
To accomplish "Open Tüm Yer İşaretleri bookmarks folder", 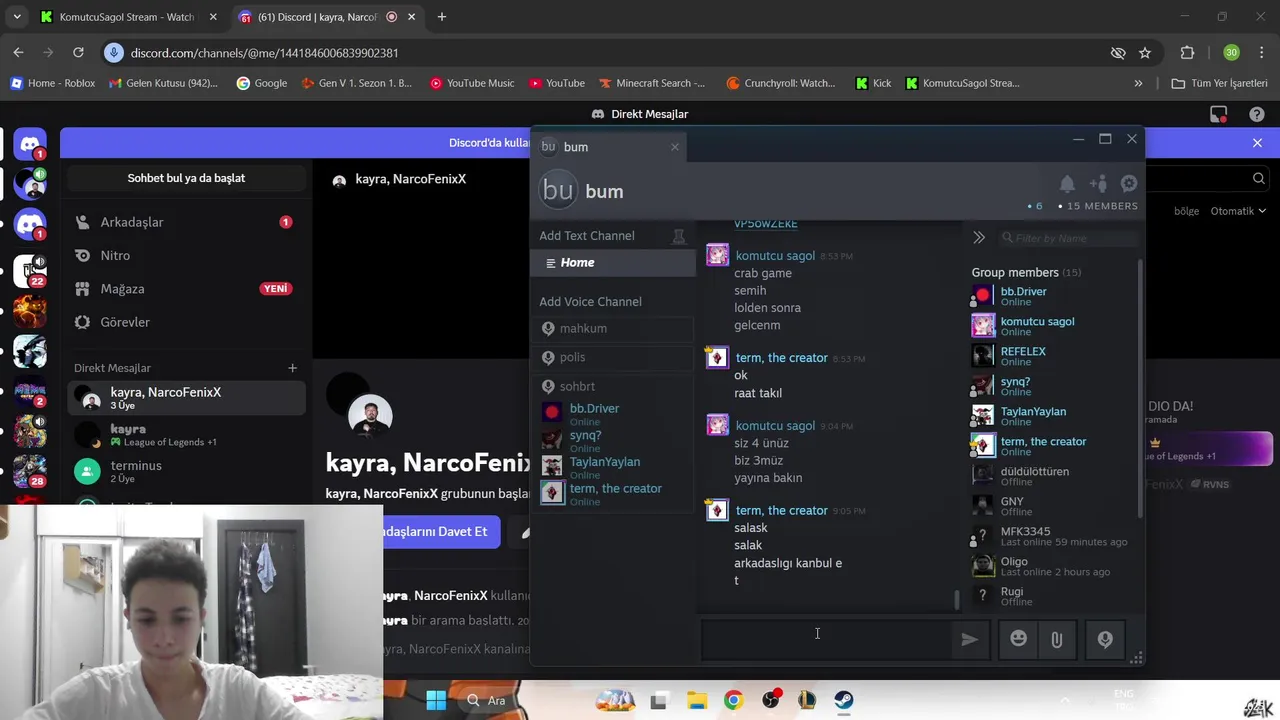I will pos(1219,83).
